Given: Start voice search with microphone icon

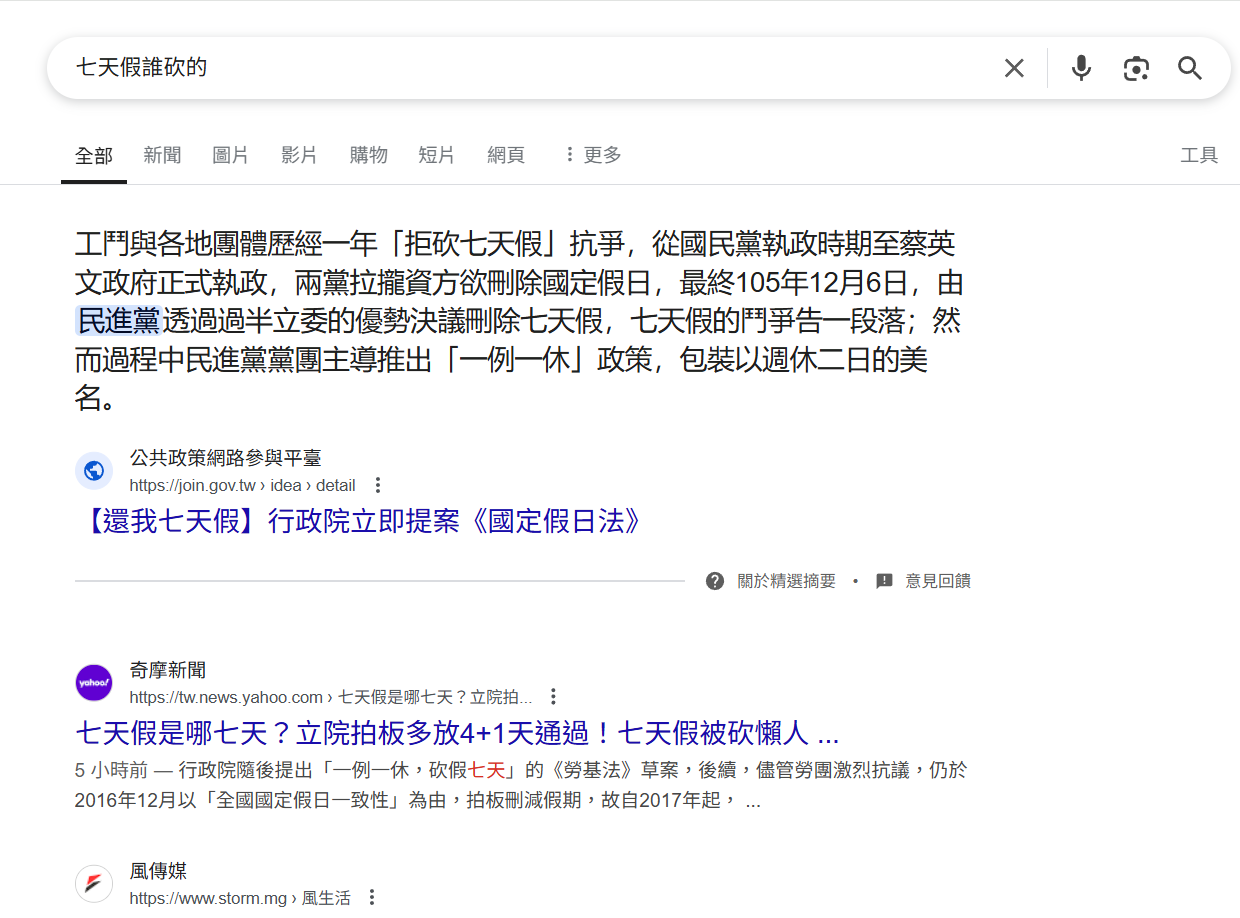Looking at the screenshot, I should (x=1081, y=68).
